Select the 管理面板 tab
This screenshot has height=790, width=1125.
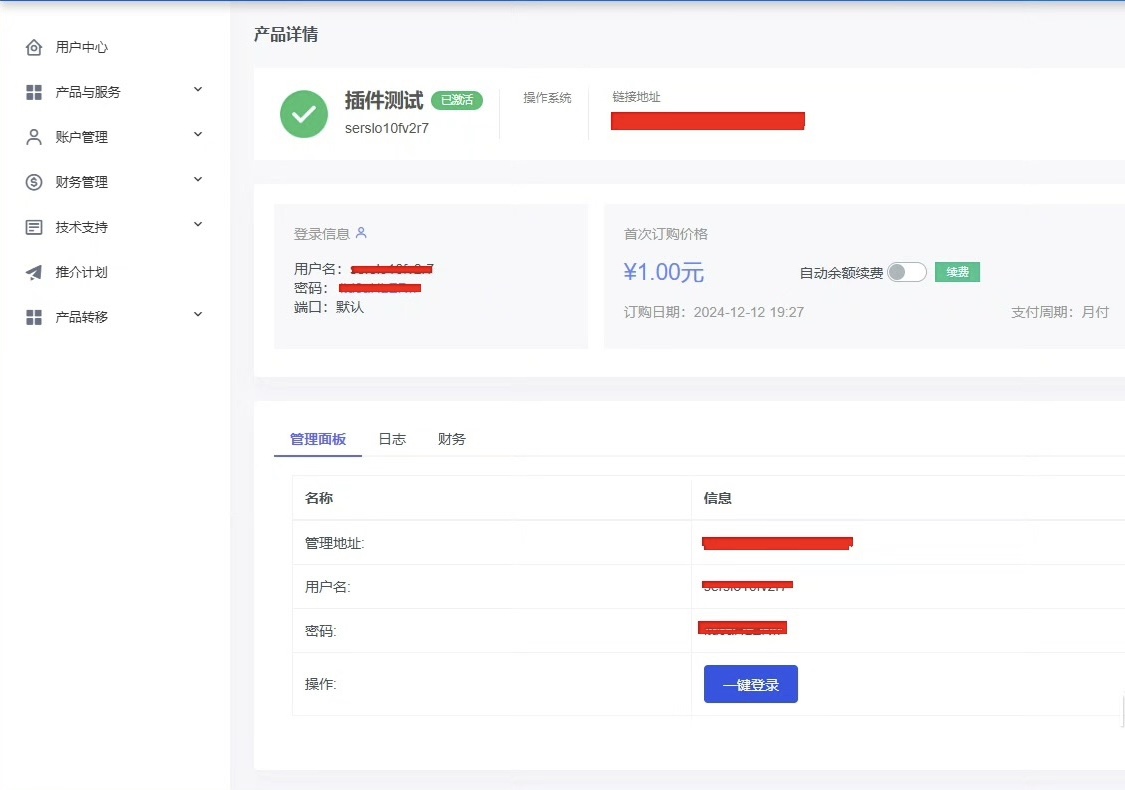[316, 438]
